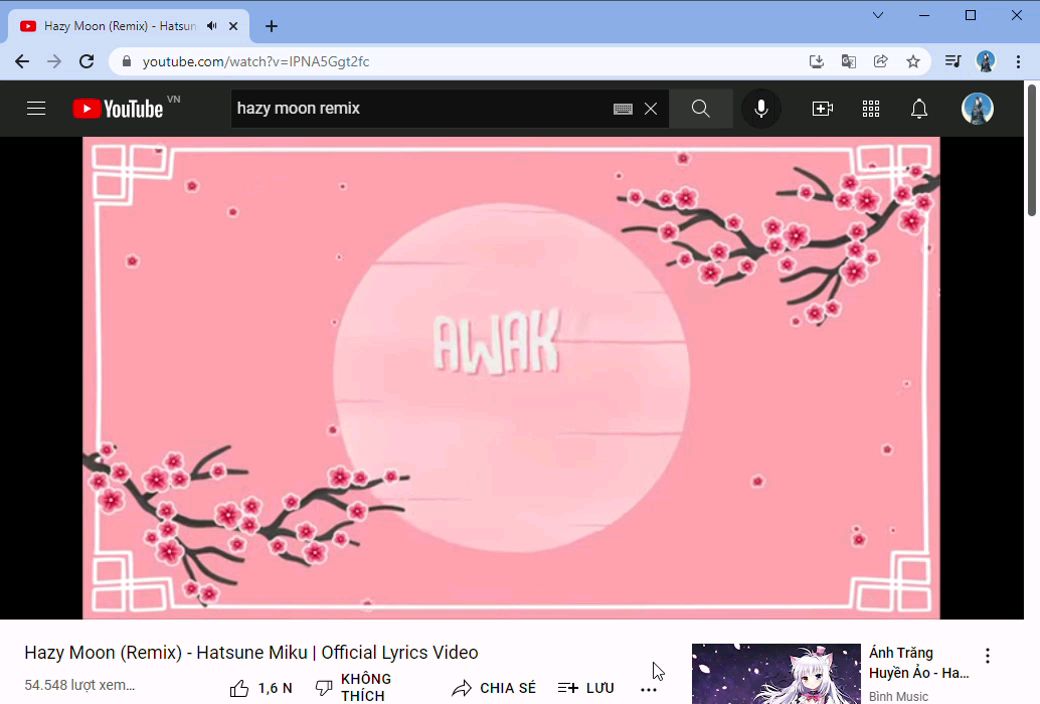This screenshot has height=704, width=1040.
Task: Click the video title 'Hazy Moon (Remix) - Hatsune Miku'
Action: coord(251,653)
